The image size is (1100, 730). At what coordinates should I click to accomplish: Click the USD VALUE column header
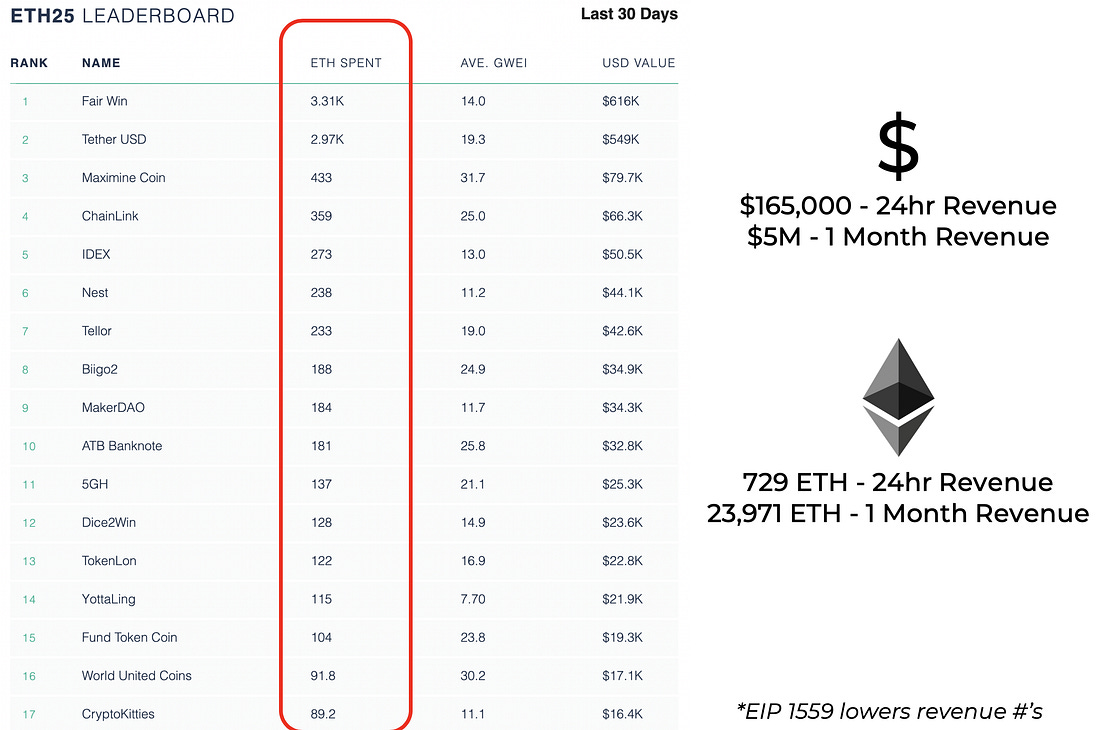coord(638,63)
